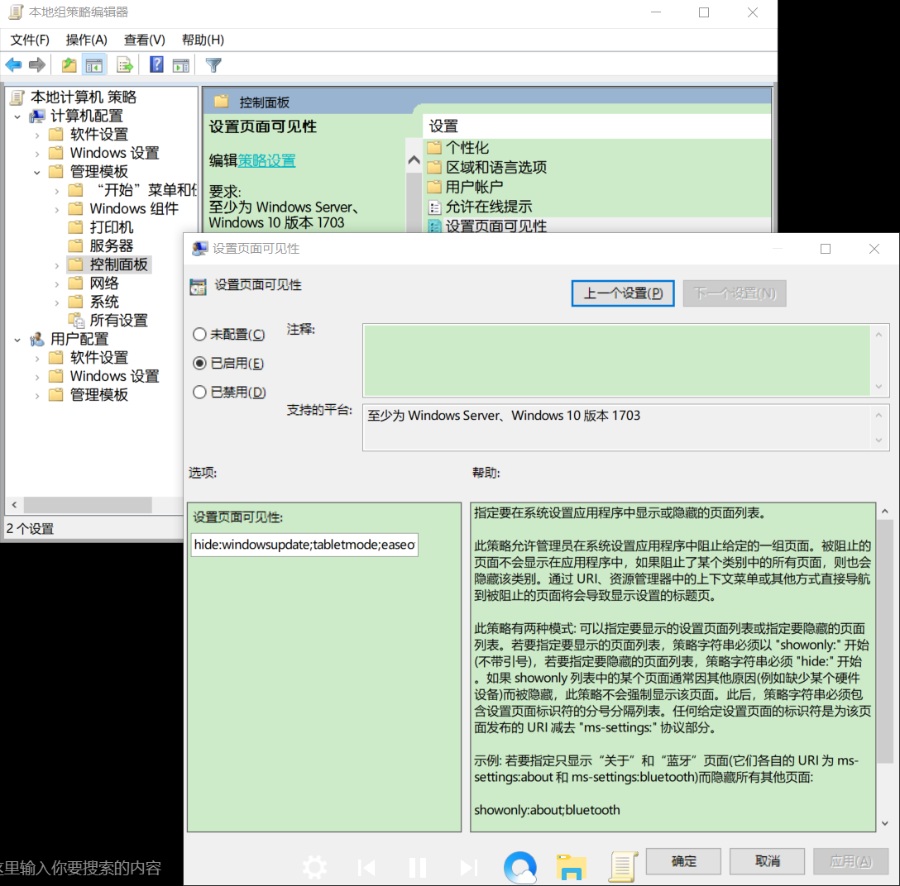Click the taskbar search box
The width and height of the screenshot is (900, 886).
(x=81, y=867)
